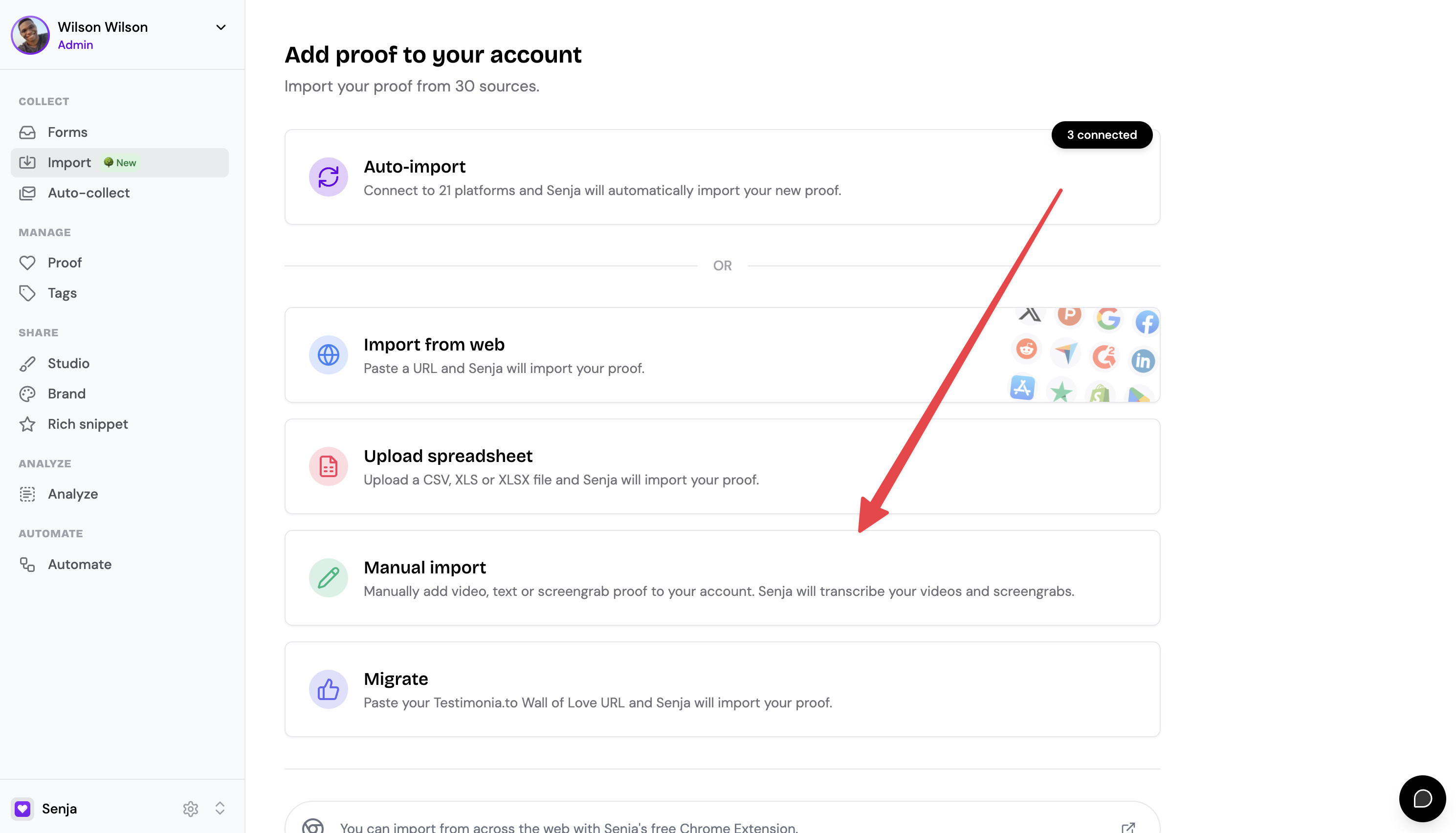Click the Analyze list icon
This screenshot has width=1456, height=833.
point(27,494)
